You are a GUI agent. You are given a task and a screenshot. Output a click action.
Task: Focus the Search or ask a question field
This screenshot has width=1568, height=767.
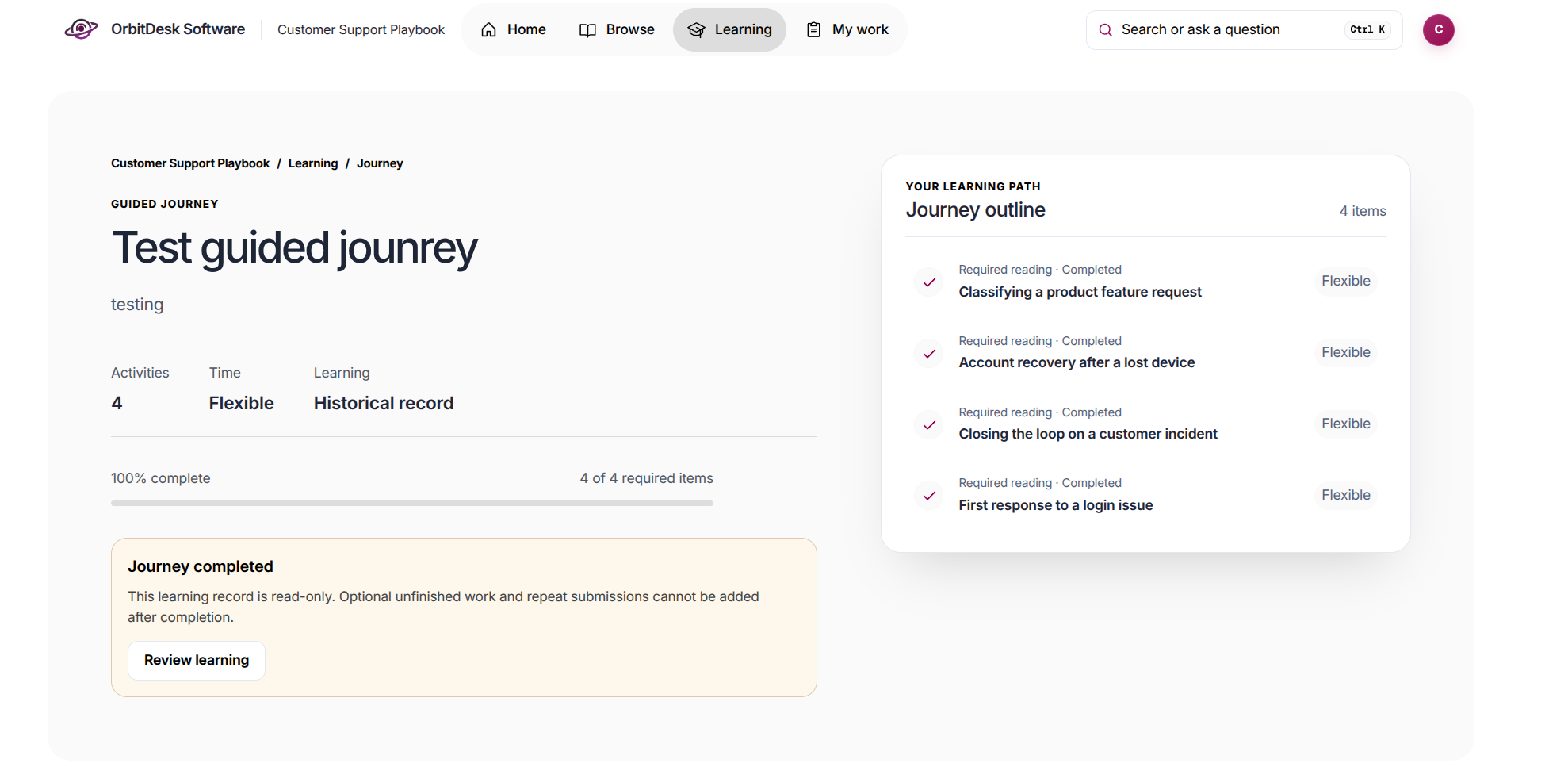[1244, 30]
